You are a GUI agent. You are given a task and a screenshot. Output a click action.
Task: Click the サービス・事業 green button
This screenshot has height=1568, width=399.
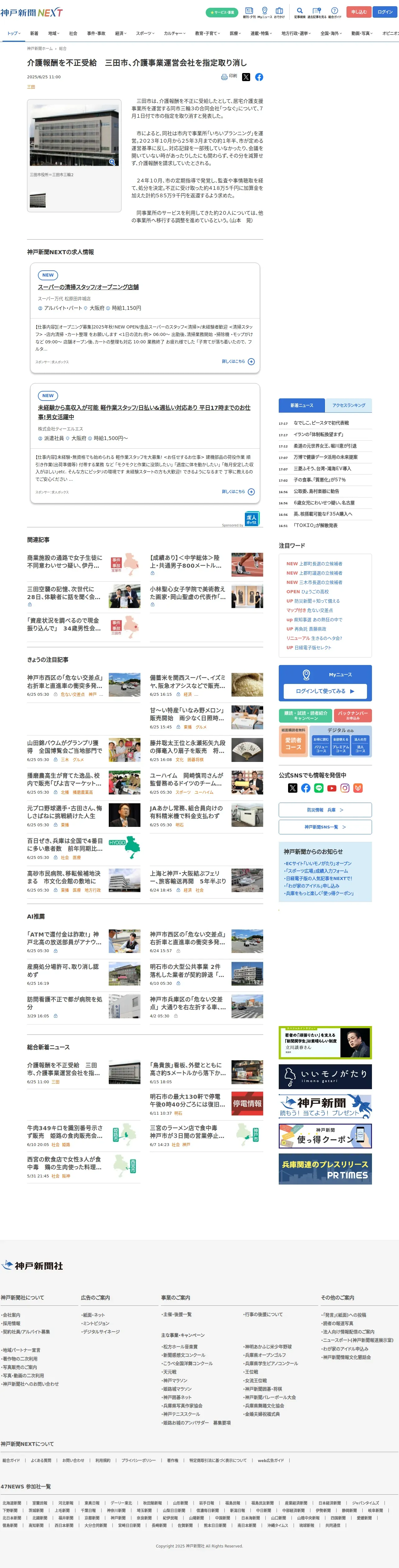click(x=222, y=12)
